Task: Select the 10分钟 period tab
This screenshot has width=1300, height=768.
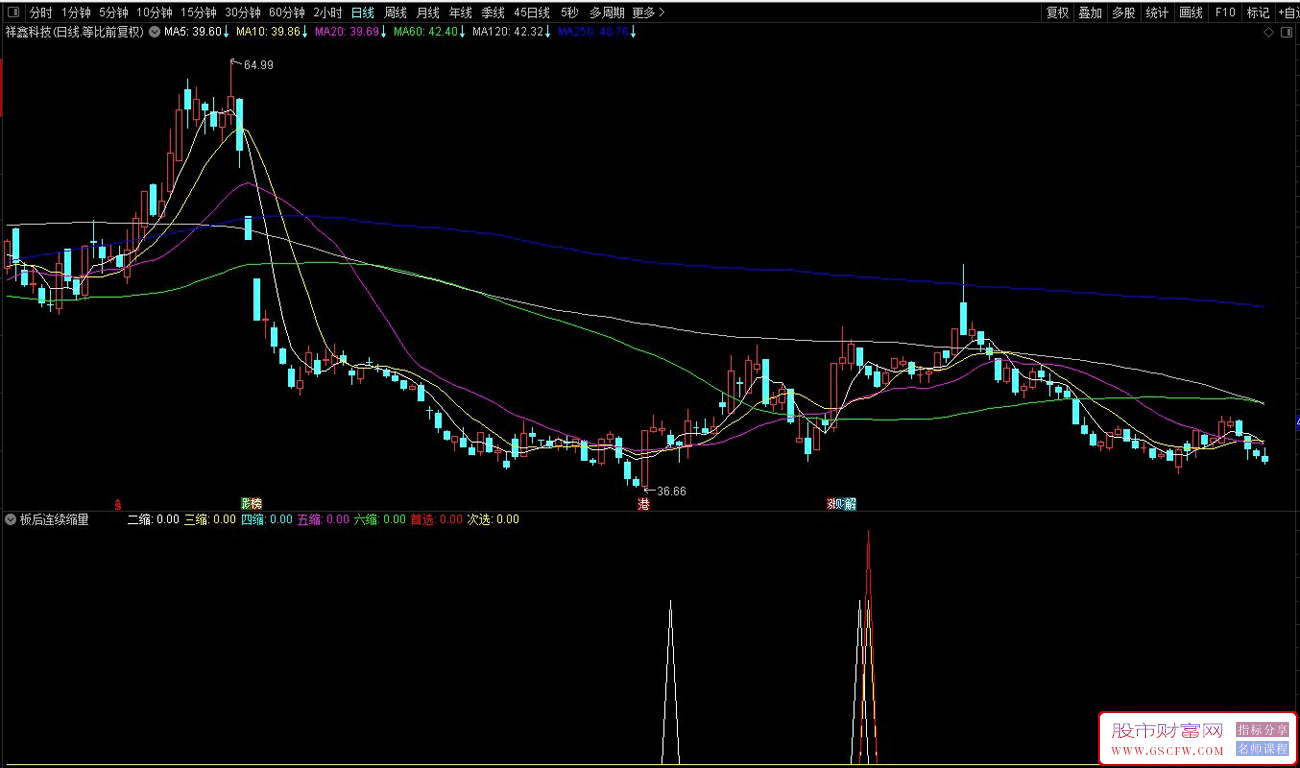Action: tap(154, 13)
